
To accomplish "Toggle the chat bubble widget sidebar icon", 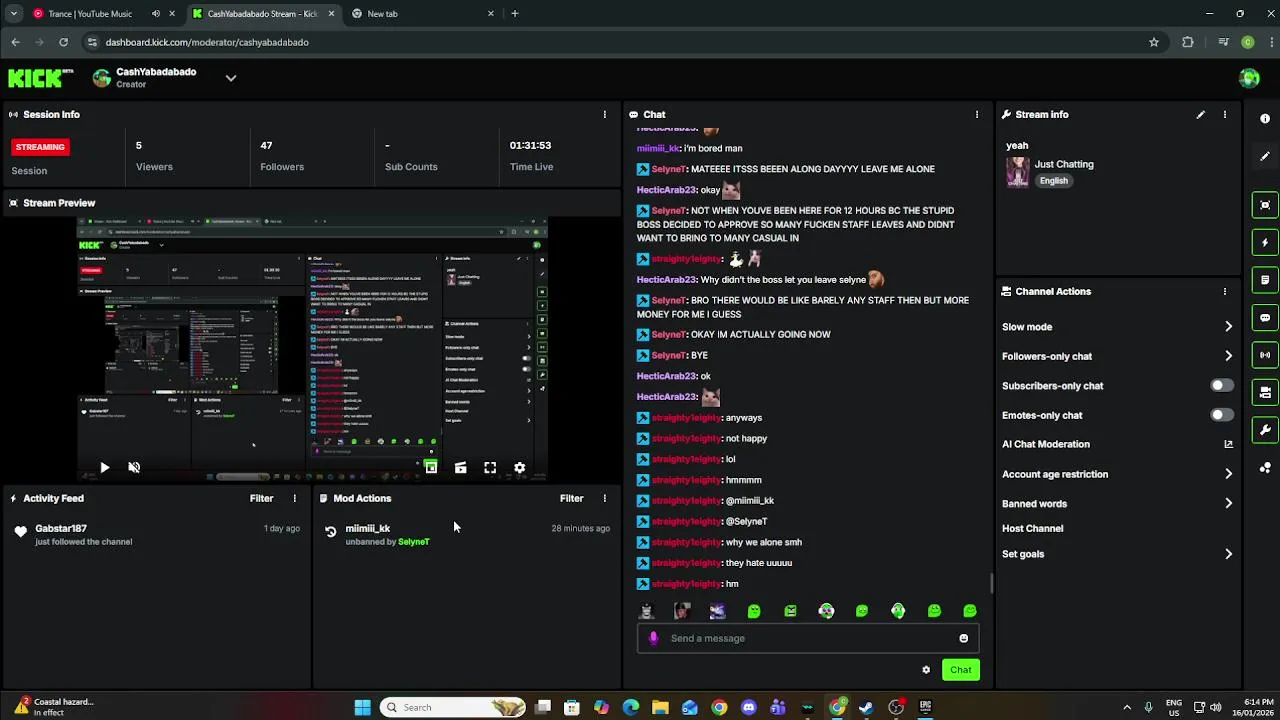I will [x=1265, y=318].
